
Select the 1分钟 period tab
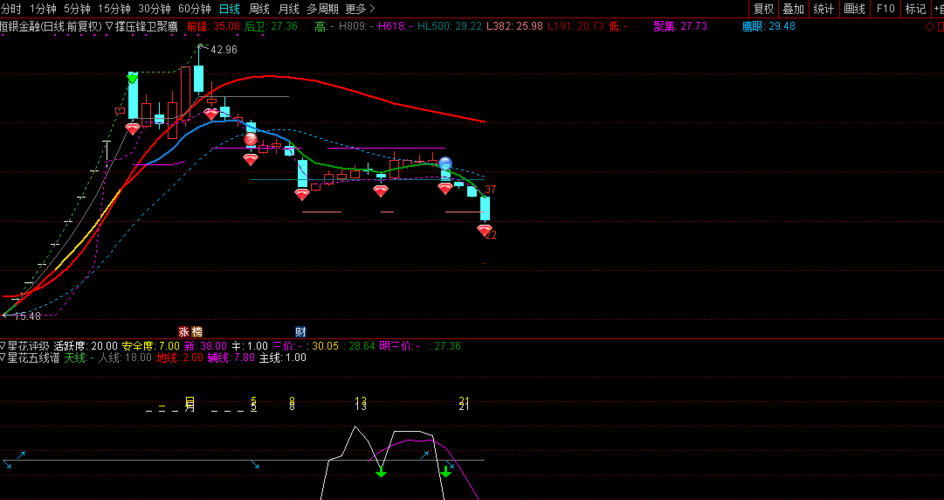(x=42, y=9)
